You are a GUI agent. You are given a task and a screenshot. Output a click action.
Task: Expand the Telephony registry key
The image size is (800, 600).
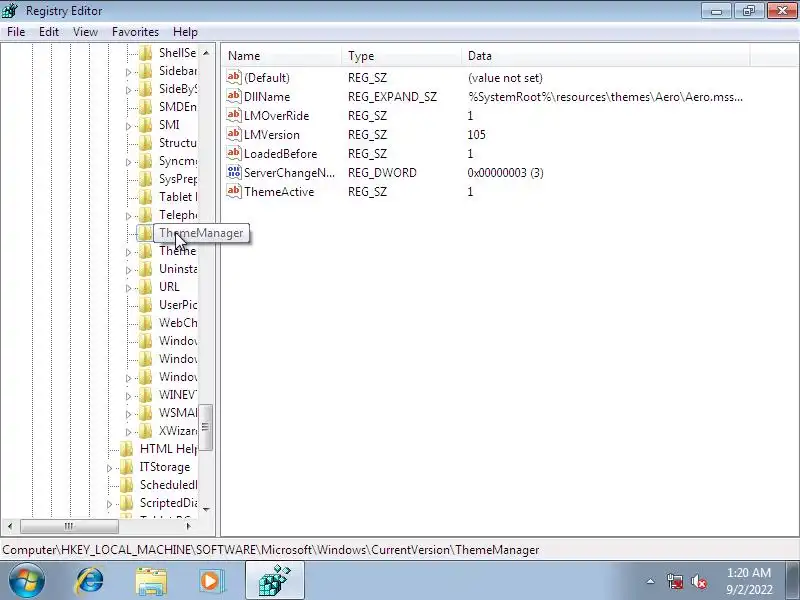tap(129, 216)
